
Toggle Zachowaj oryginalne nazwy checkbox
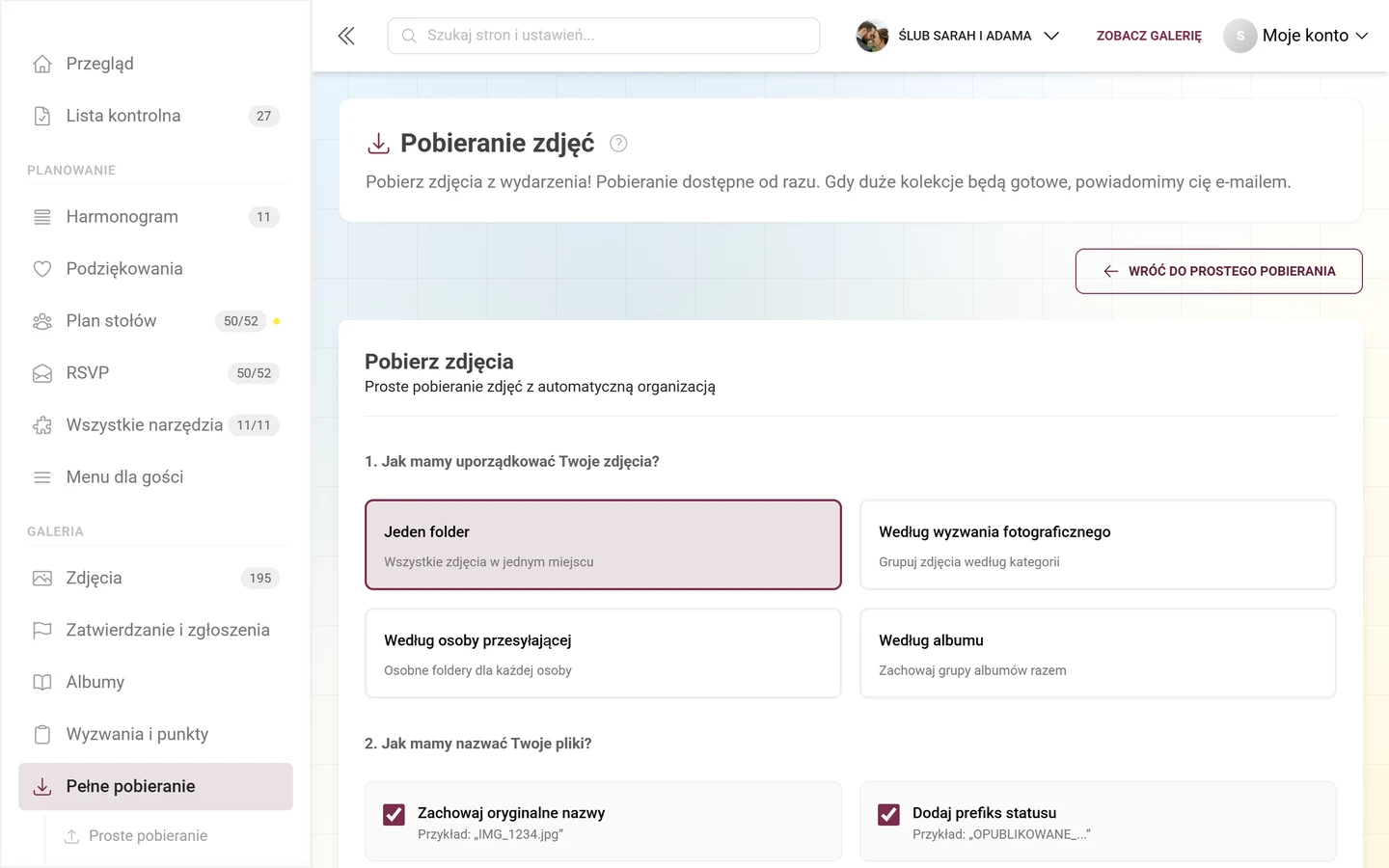click(x=394, y=815)
